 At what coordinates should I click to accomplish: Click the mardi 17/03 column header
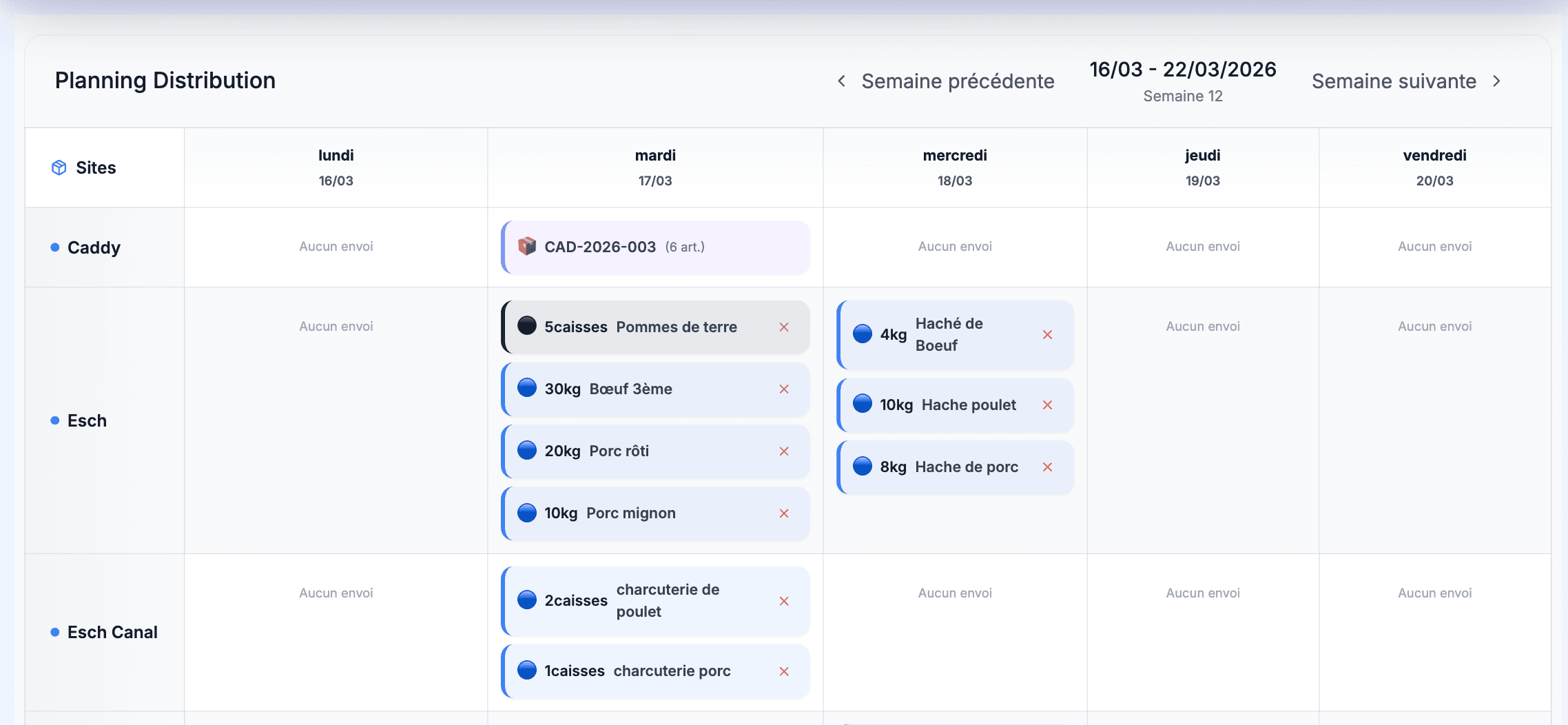coord(655,167)
